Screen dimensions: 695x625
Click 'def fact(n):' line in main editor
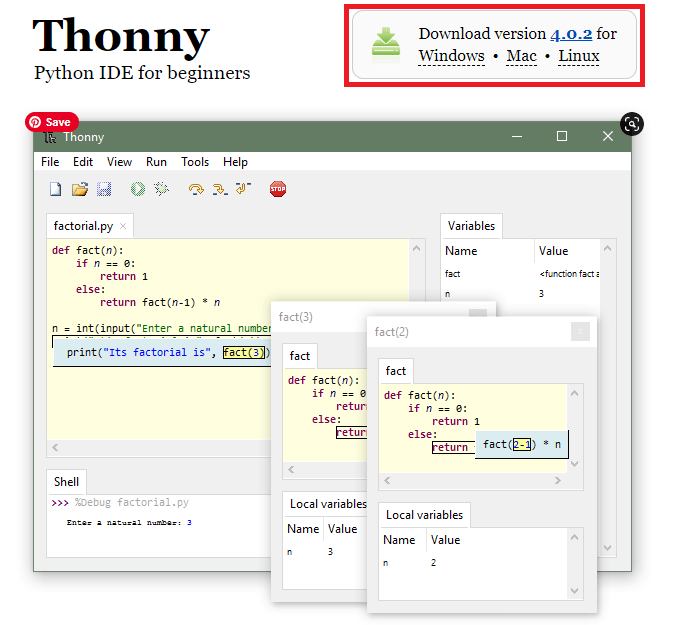[88, 250]
